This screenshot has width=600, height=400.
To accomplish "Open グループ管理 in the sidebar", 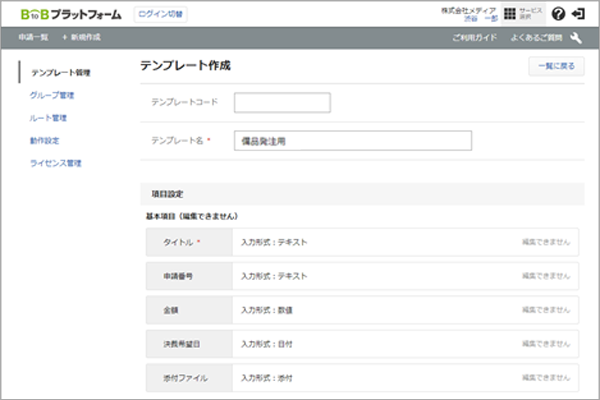I will pyautogui.click(x=52, y=96).
